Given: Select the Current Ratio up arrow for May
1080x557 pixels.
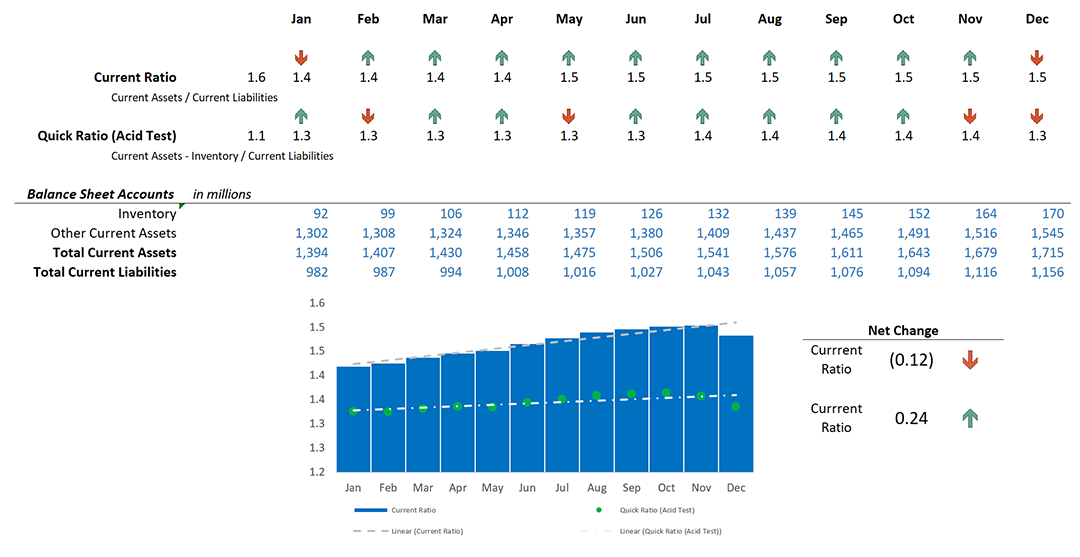Looking at the screenshot, I should [x=568, y=58].
